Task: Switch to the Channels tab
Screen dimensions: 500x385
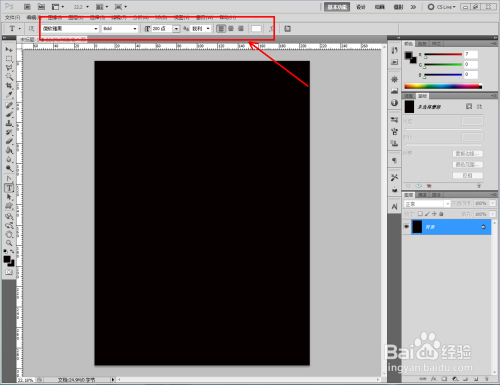Action: coord(422,195)
